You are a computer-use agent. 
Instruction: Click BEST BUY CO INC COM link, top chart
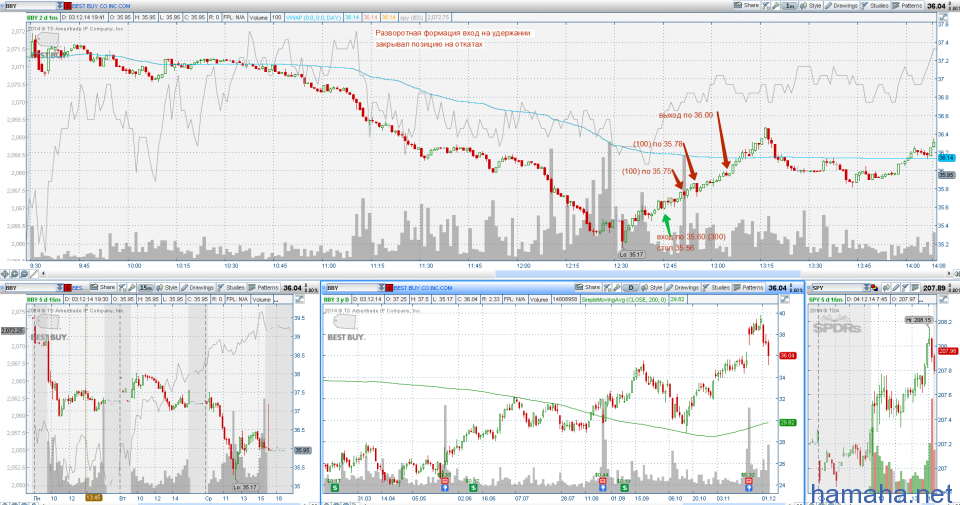(101, 6)
